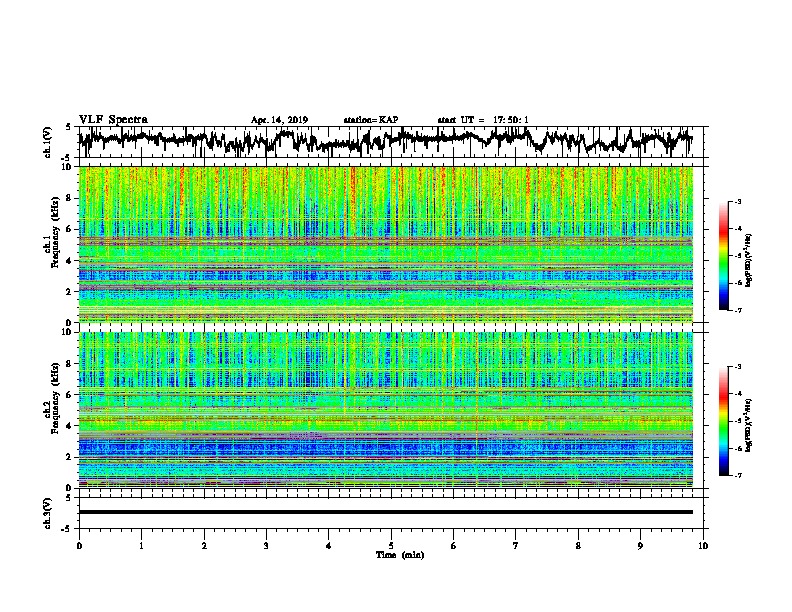The width and height of the screenshot is (792, 612).
Task: Click the "5" tick on ch.1(V) axis
Action: click(69, 127)
